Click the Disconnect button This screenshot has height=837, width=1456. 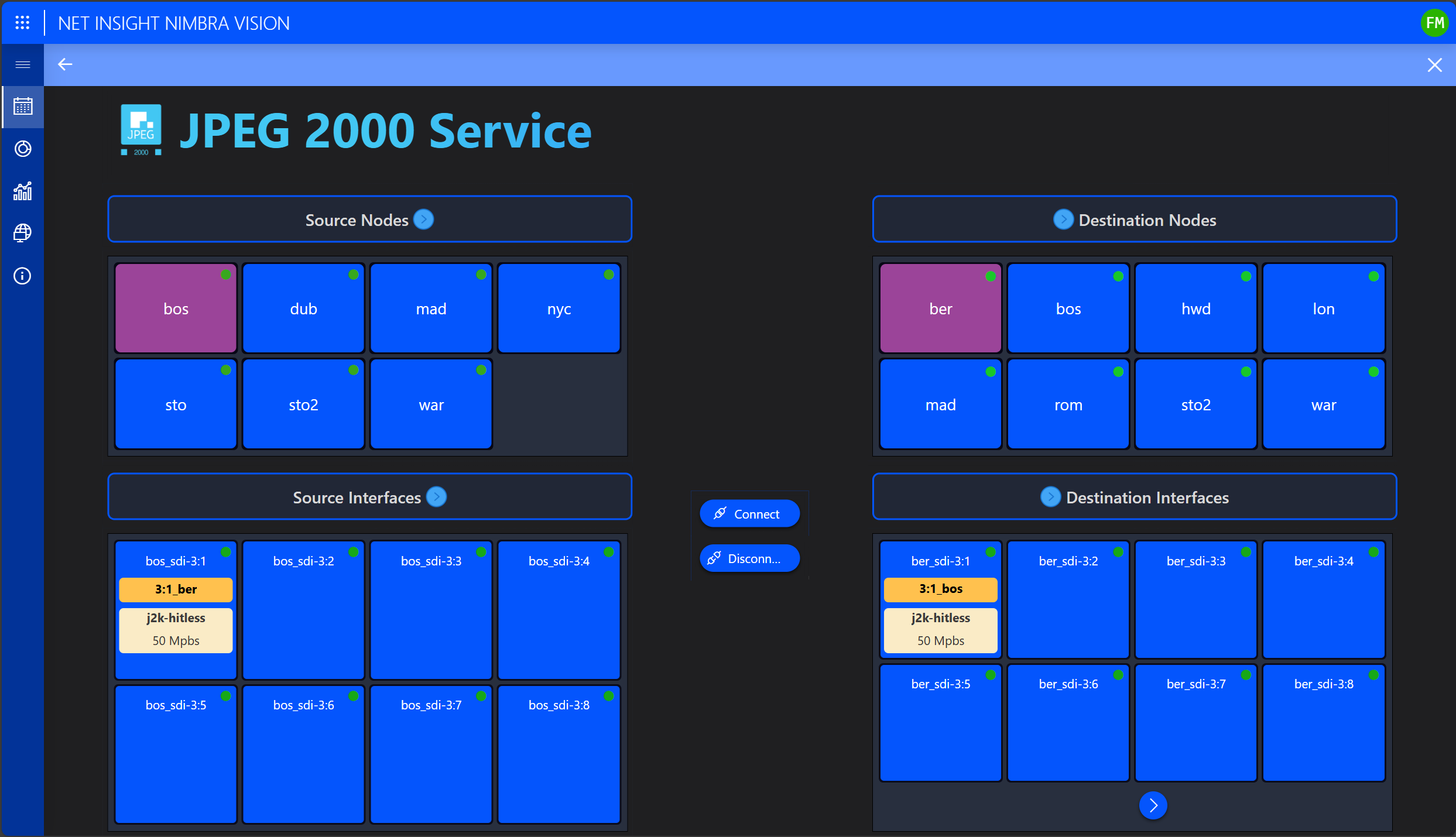pyautogui.click(x=749, y=558)
